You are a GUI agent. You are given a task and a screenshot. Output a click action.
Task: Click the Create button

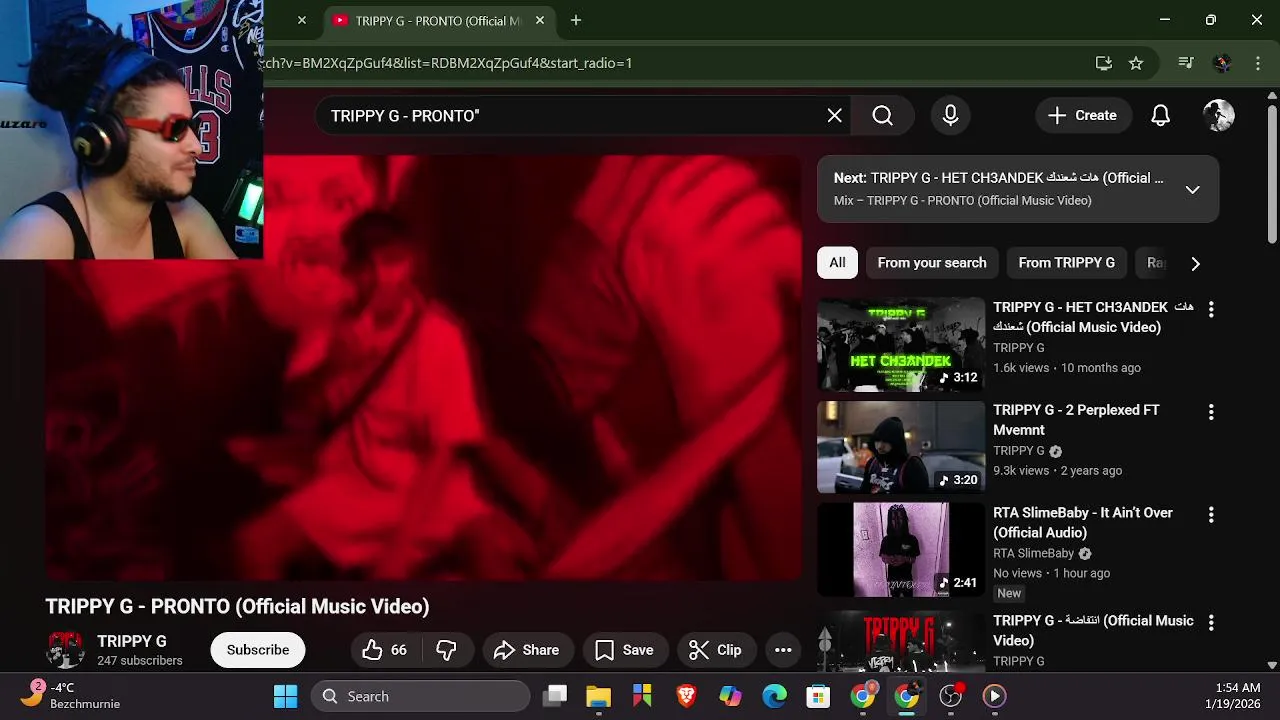pyautogui.click(x=1082, y=116)
